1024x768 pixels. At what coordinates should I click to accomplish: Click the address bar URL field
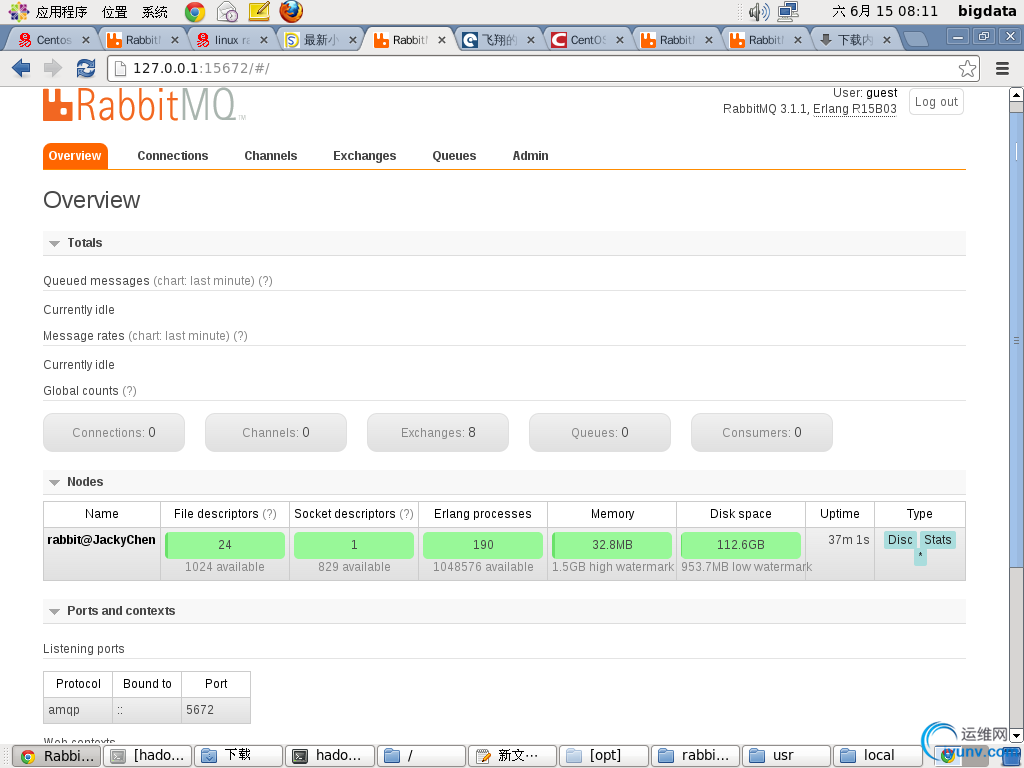pyautogui.click(x=542, y=68)
